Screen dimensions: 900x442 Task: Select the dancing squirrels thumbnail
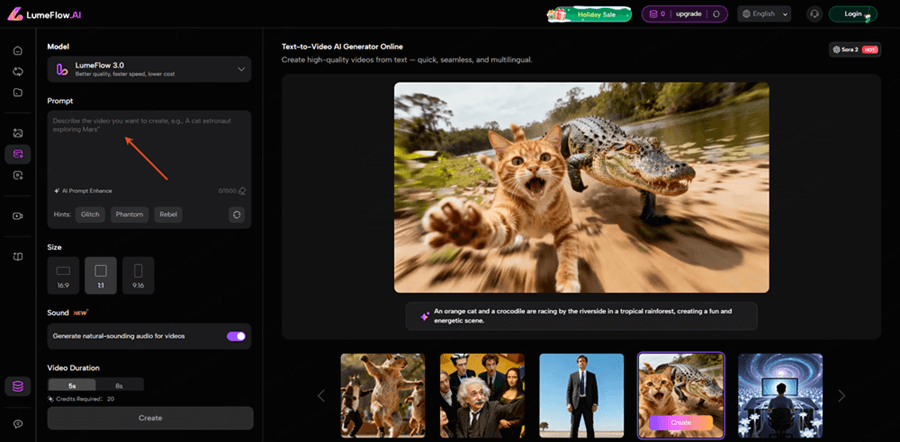383,396
